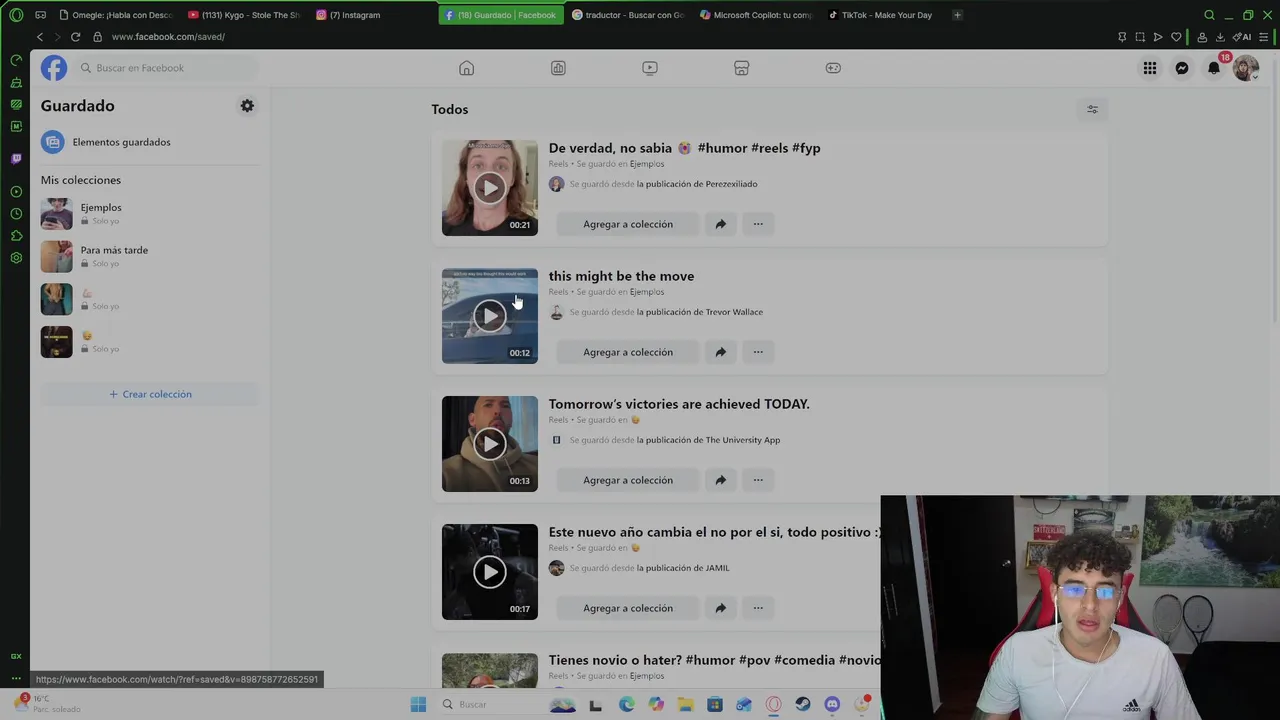This screenshot has width=1280, height=720.
Task: Open the Ejemplos collection
Action: [148, 214]
